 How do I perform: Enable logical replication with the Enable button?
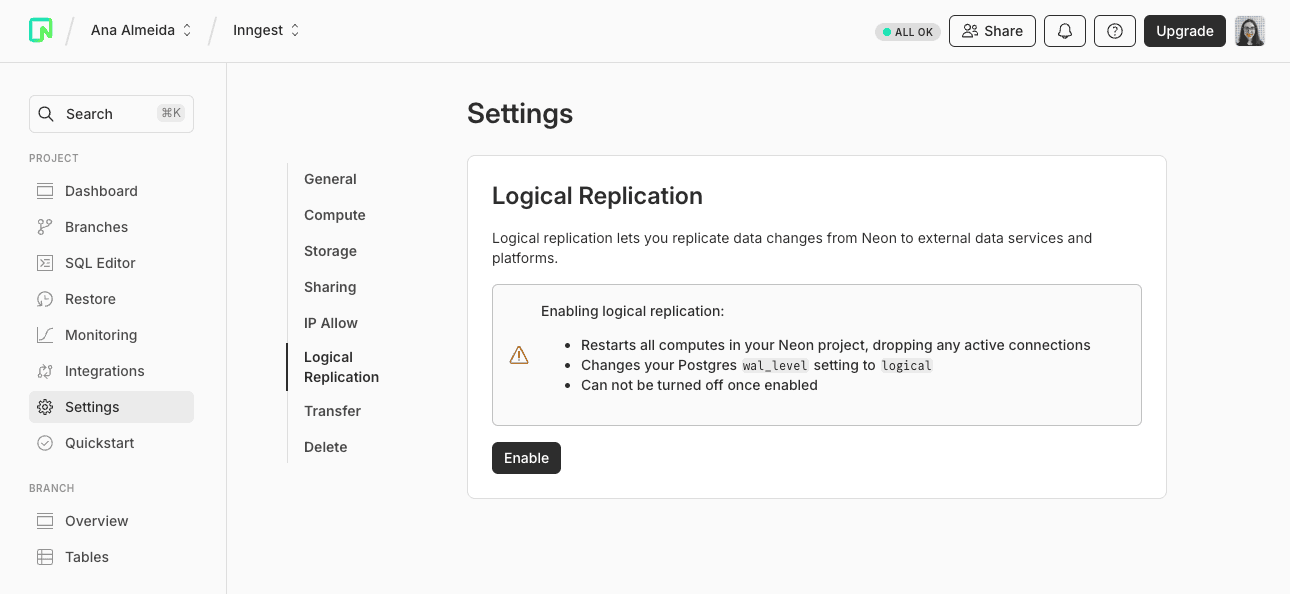click(x=526, y=458)
